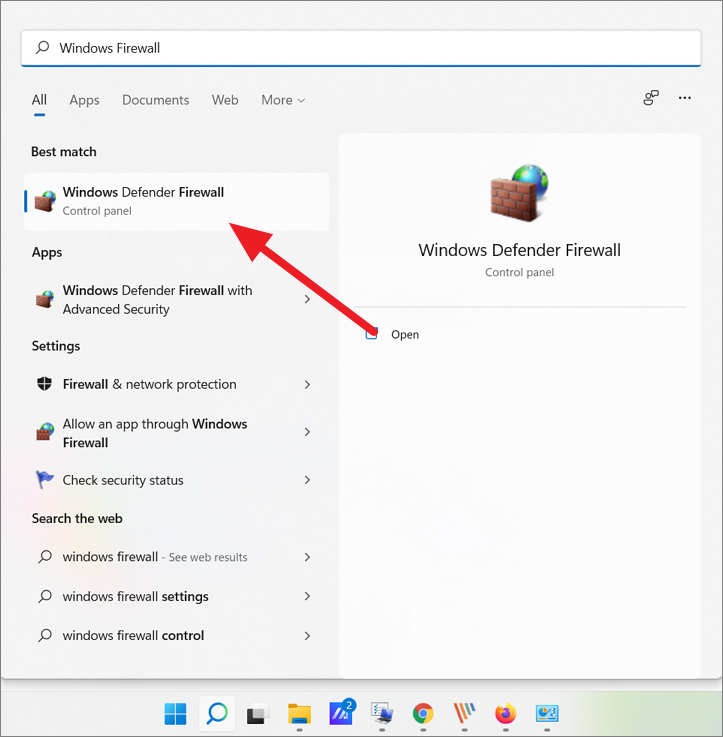723x737 pixels.
Task: Click the Allow an app firewall icon
Action: point(45,432)
